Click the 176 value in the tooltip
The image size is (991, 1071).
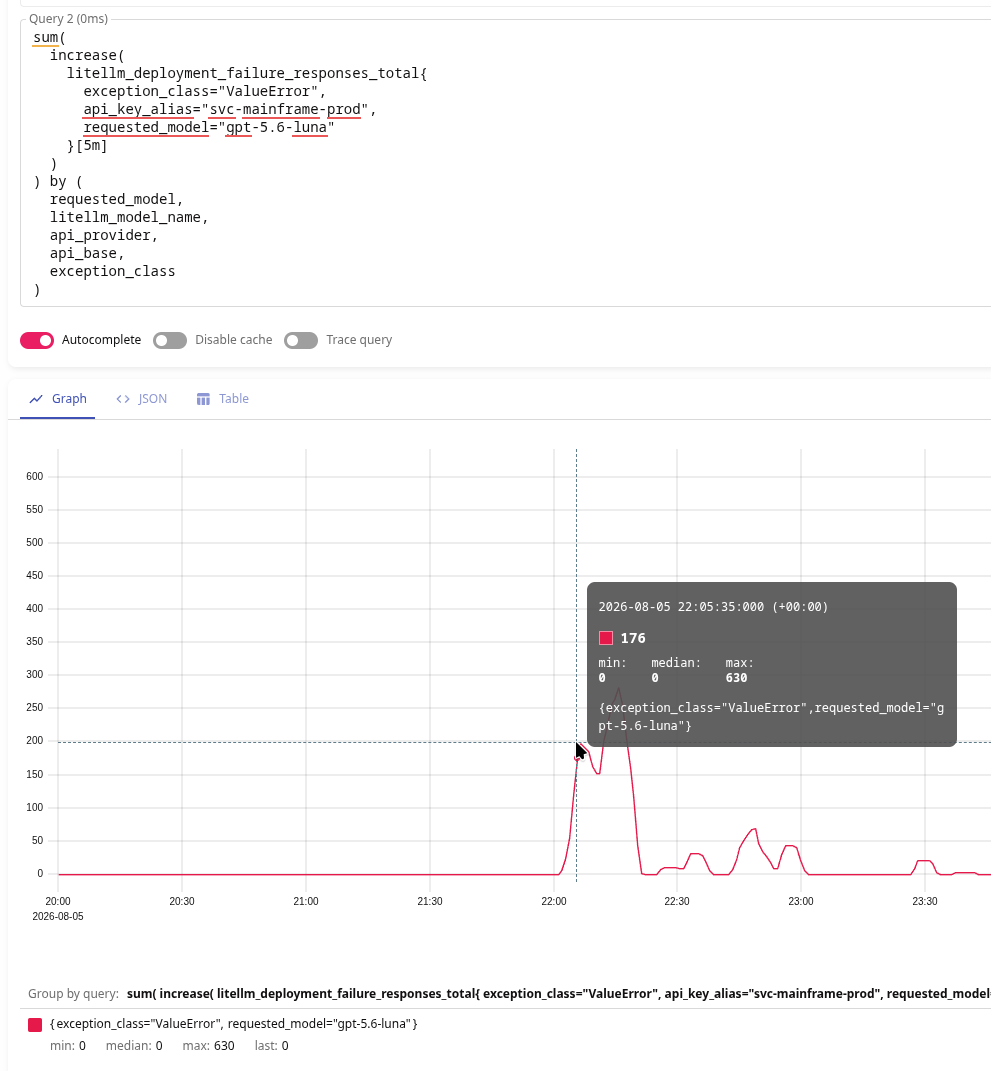pos(632,638)
